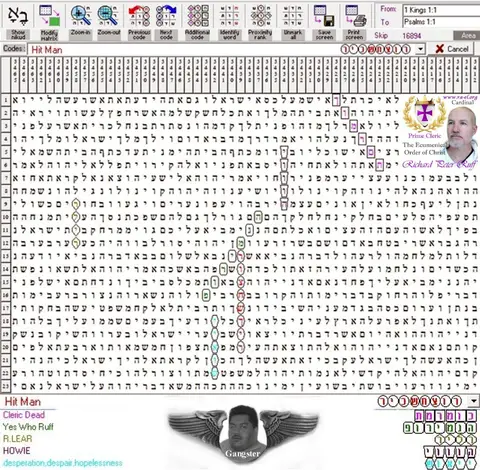The image size is (480, 470).
Task: Select the HOWIE legend entry
Action: coord(16,451)
